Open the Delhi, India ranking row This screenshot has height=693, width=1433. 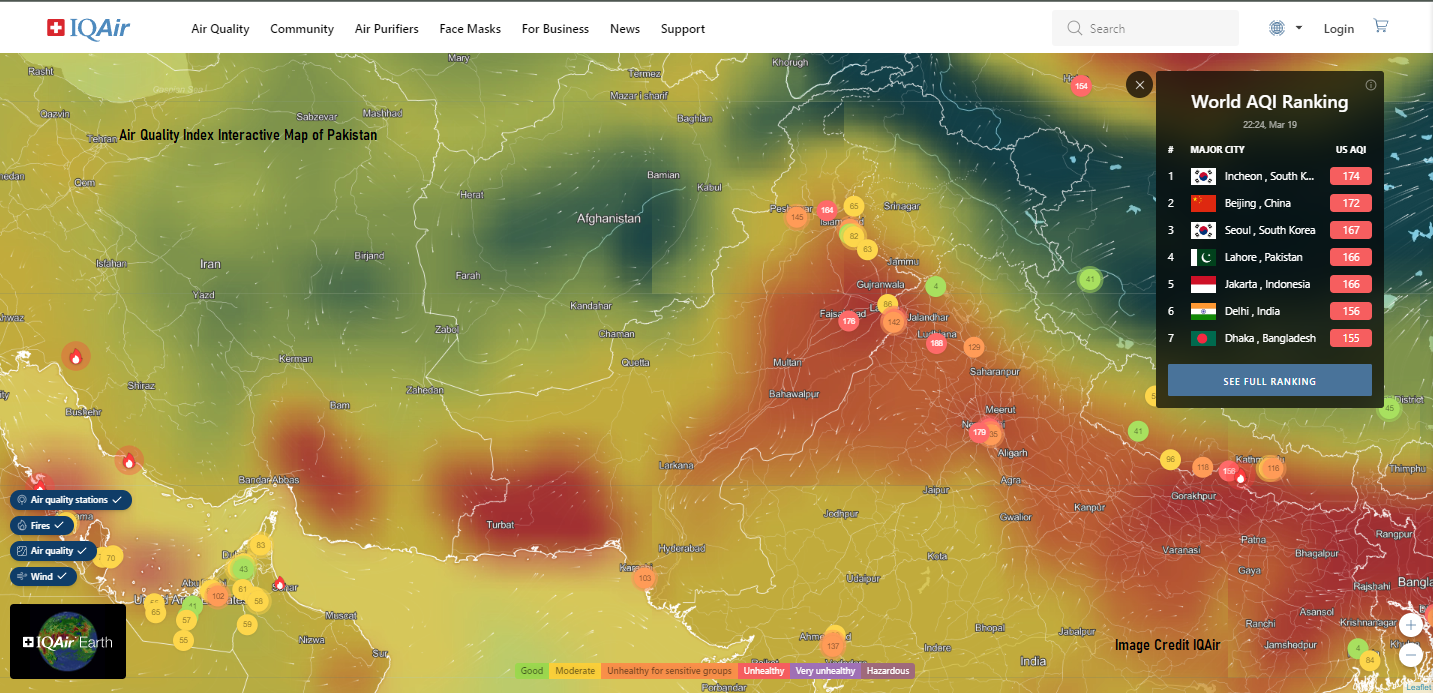point(1270,311)
